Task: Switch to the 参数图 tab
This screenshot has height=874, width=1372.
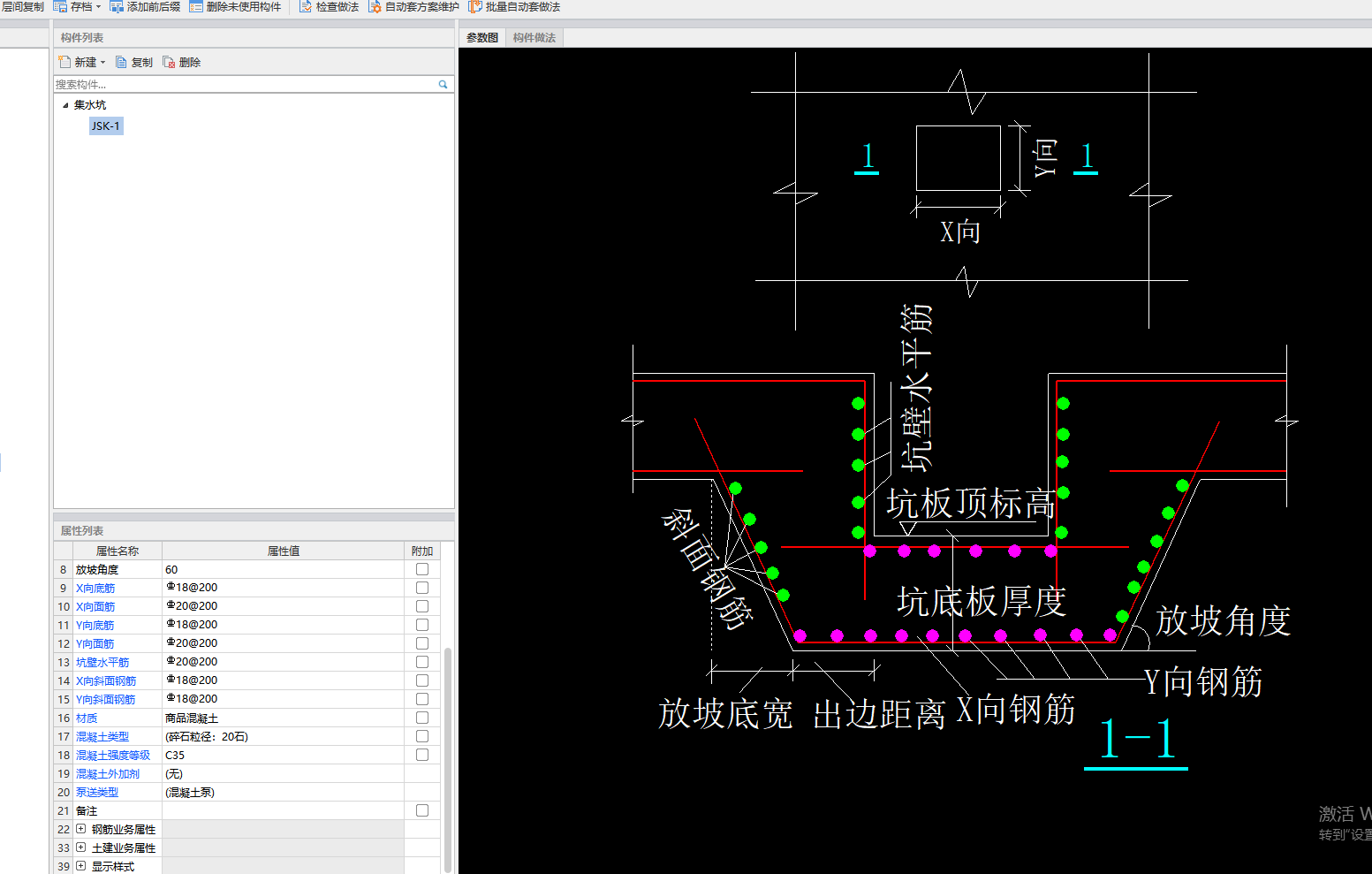Action: pyautogui.click(x=482, y=37)
